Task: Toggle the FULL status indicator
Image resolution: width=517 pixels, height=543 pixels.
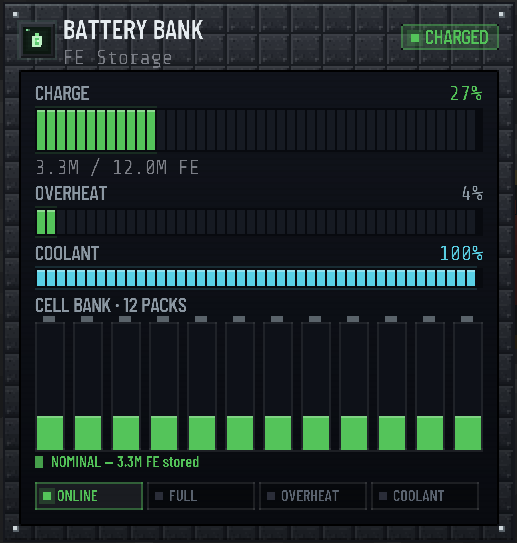Action: coord(201,496)
